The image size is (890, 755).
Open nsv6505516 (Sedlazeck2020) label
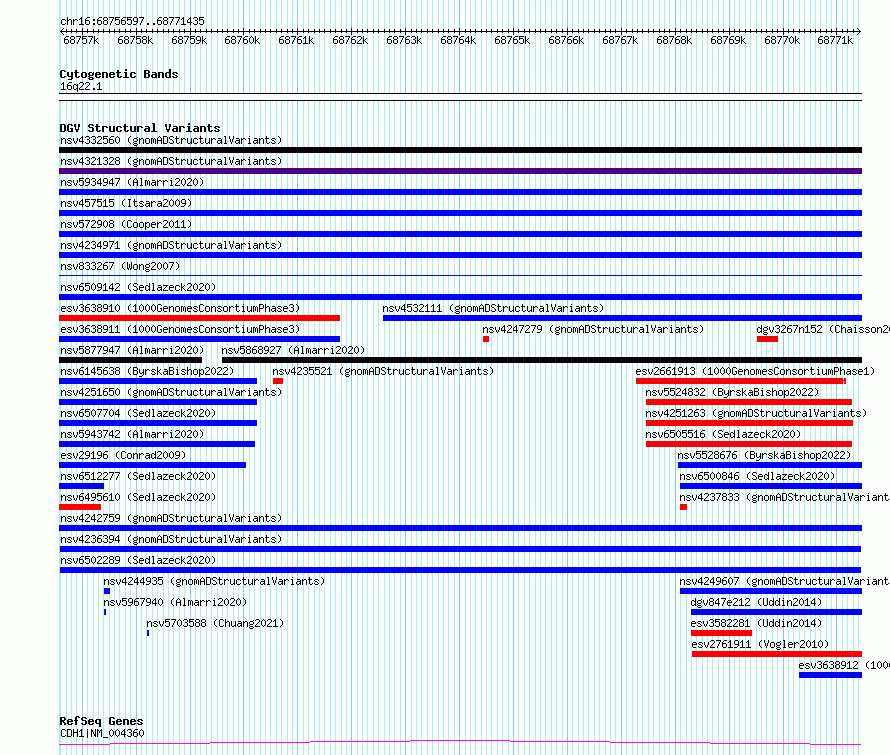click(x=723, y=434)
